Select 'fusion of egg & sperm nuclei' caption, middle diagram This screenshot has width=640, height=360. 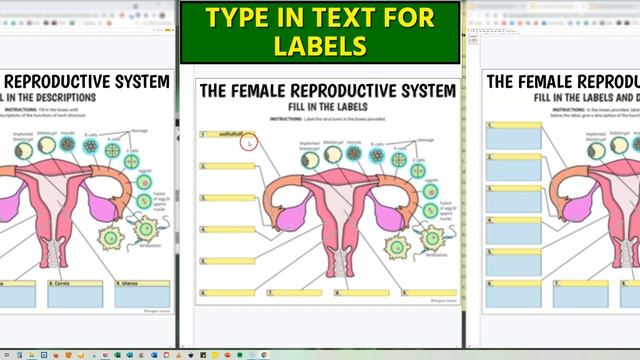(x=447, y=211)
